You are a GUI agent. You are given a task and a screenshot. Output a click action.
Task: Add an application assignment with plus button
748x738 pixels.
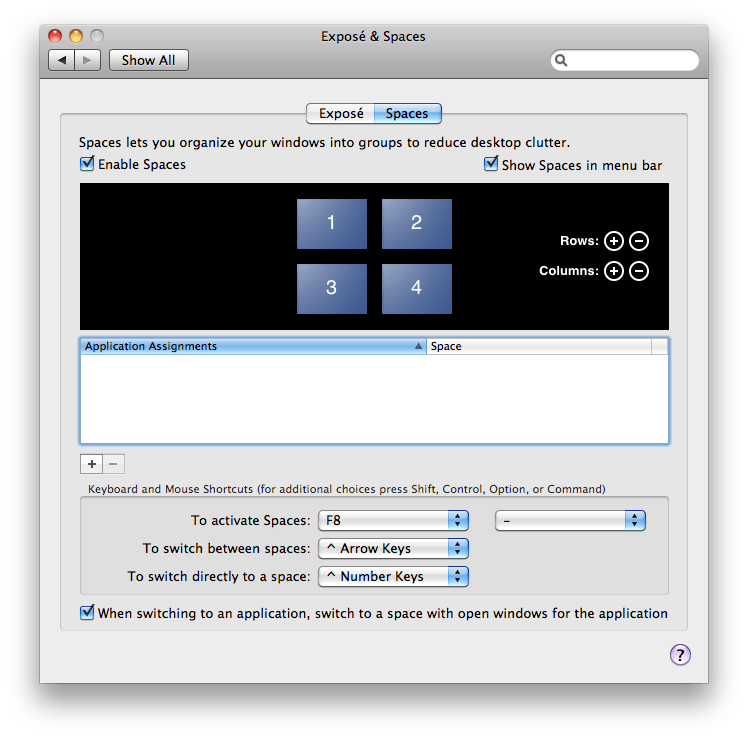92,464
